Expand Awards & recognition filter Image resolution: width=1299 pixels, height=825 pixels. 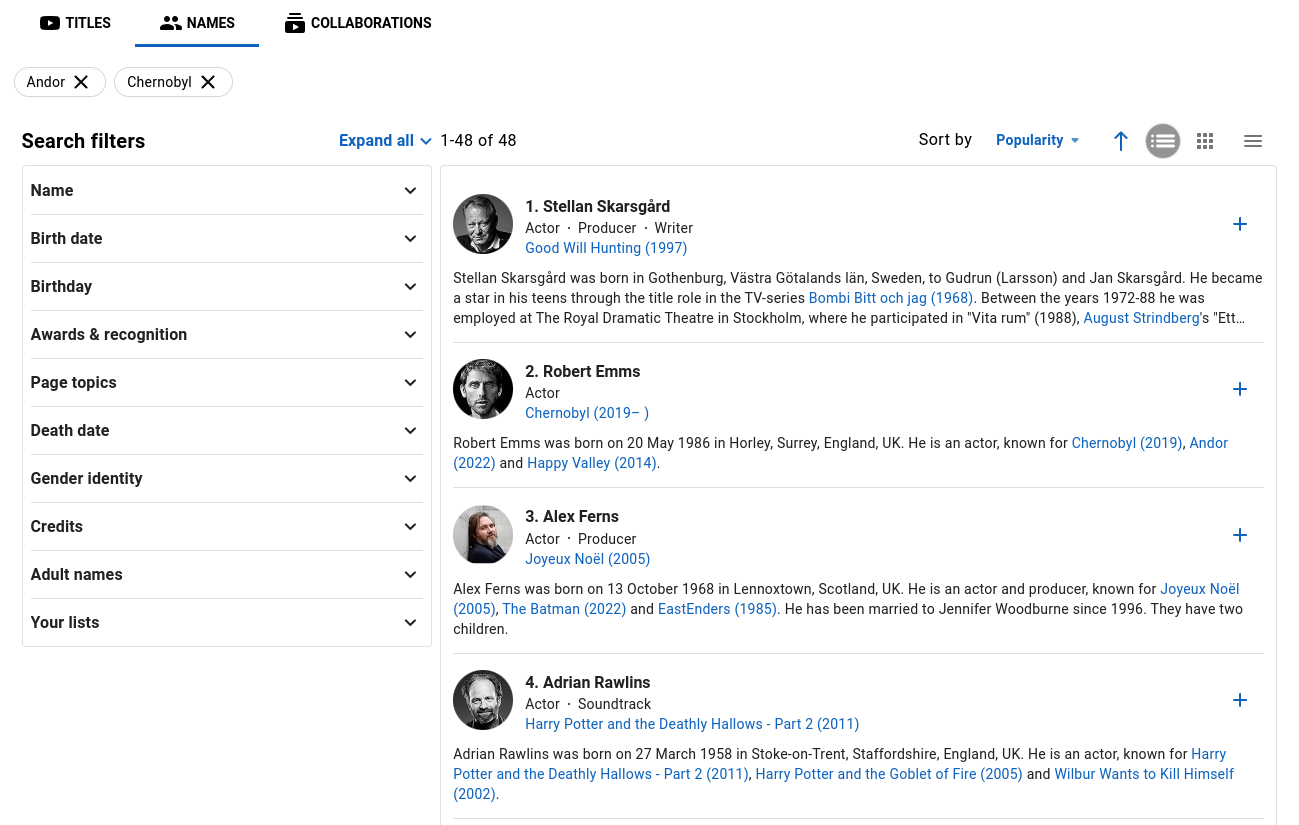point(227,334)
